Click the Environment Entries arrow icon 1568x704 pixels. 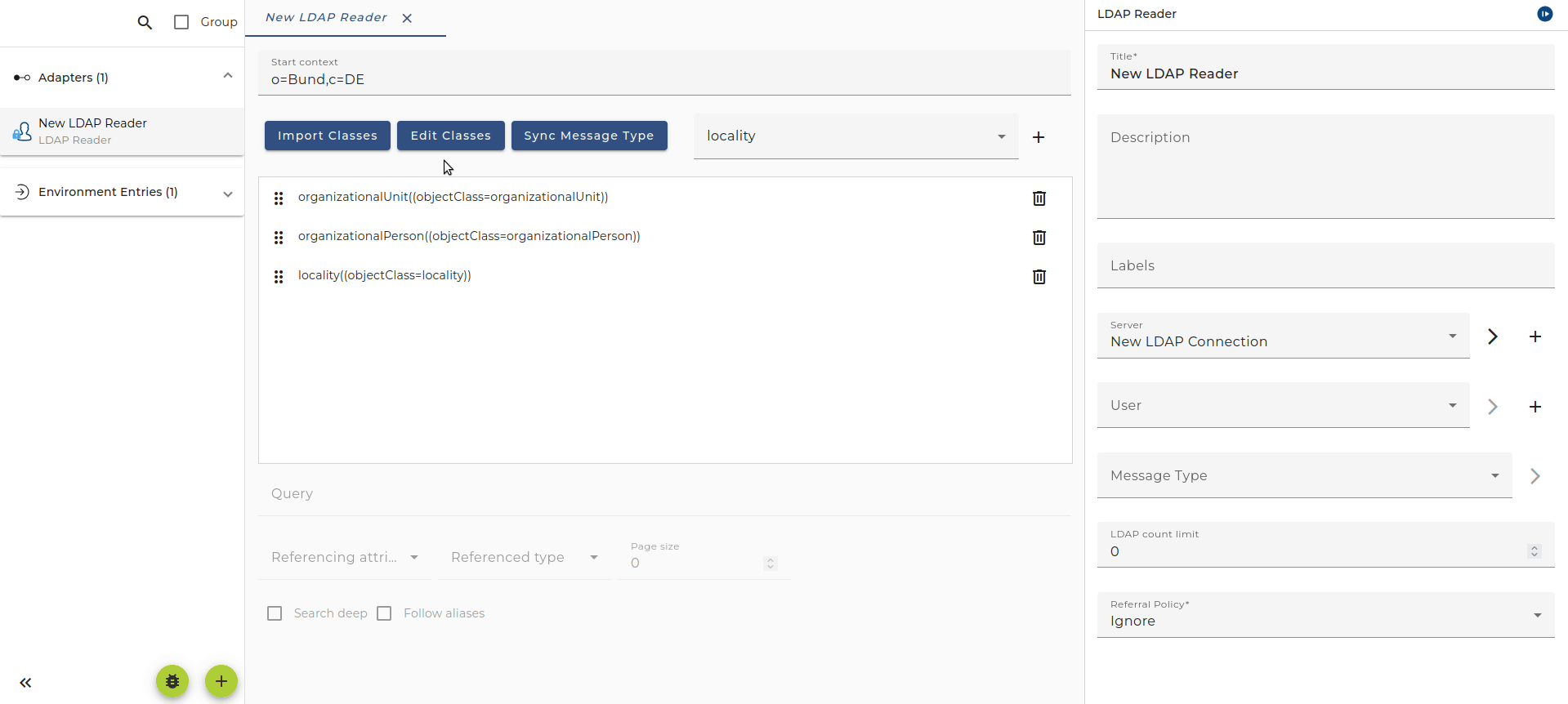[x=22, y=192]
